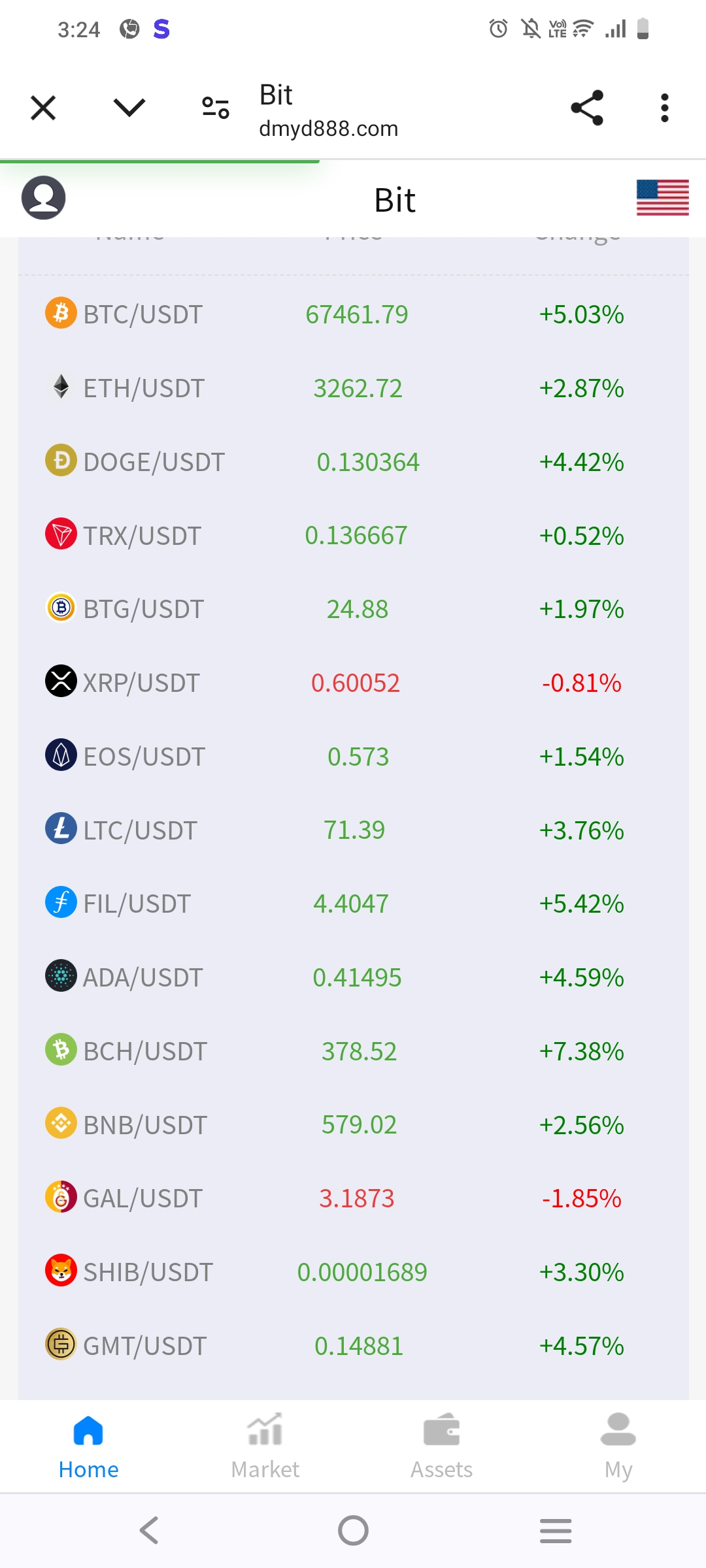This screenshot has height=1568, width=706.
Task: Tap the Bitcoin coin icon
Action: 61,313
